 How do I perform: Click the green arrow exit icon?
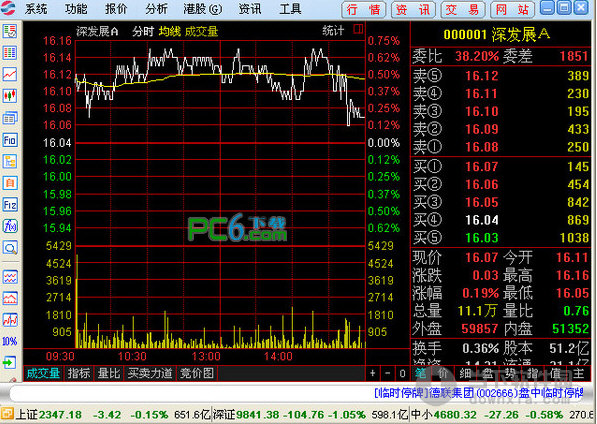[10, 362]
